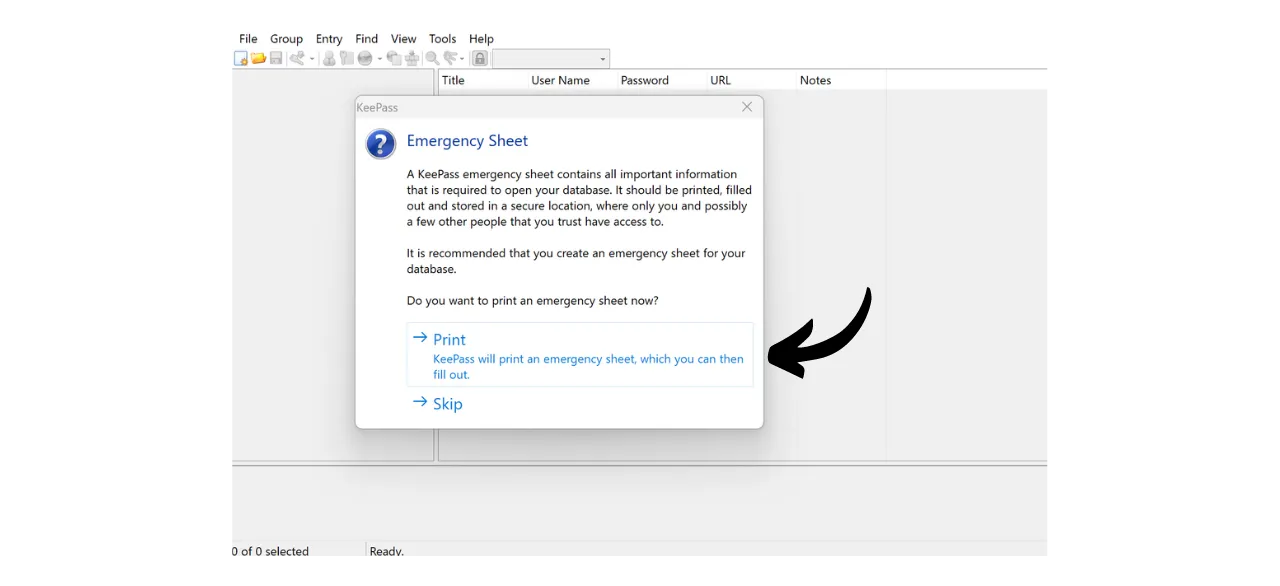1280x586 pixels.
Task: Add a new entry
Action: [x=297, y=58]
